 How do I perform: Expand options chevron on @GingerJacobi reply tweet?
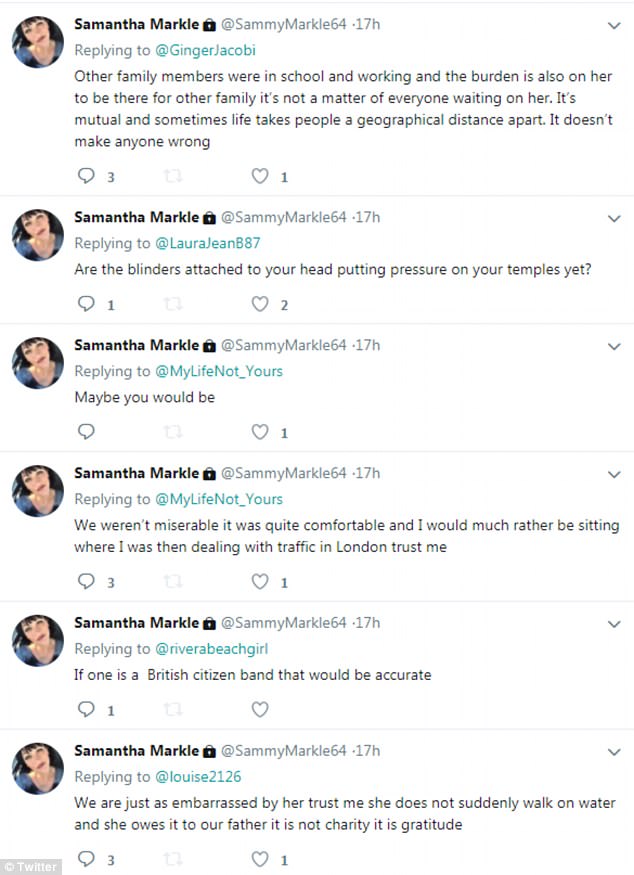(x=614, y=26)
